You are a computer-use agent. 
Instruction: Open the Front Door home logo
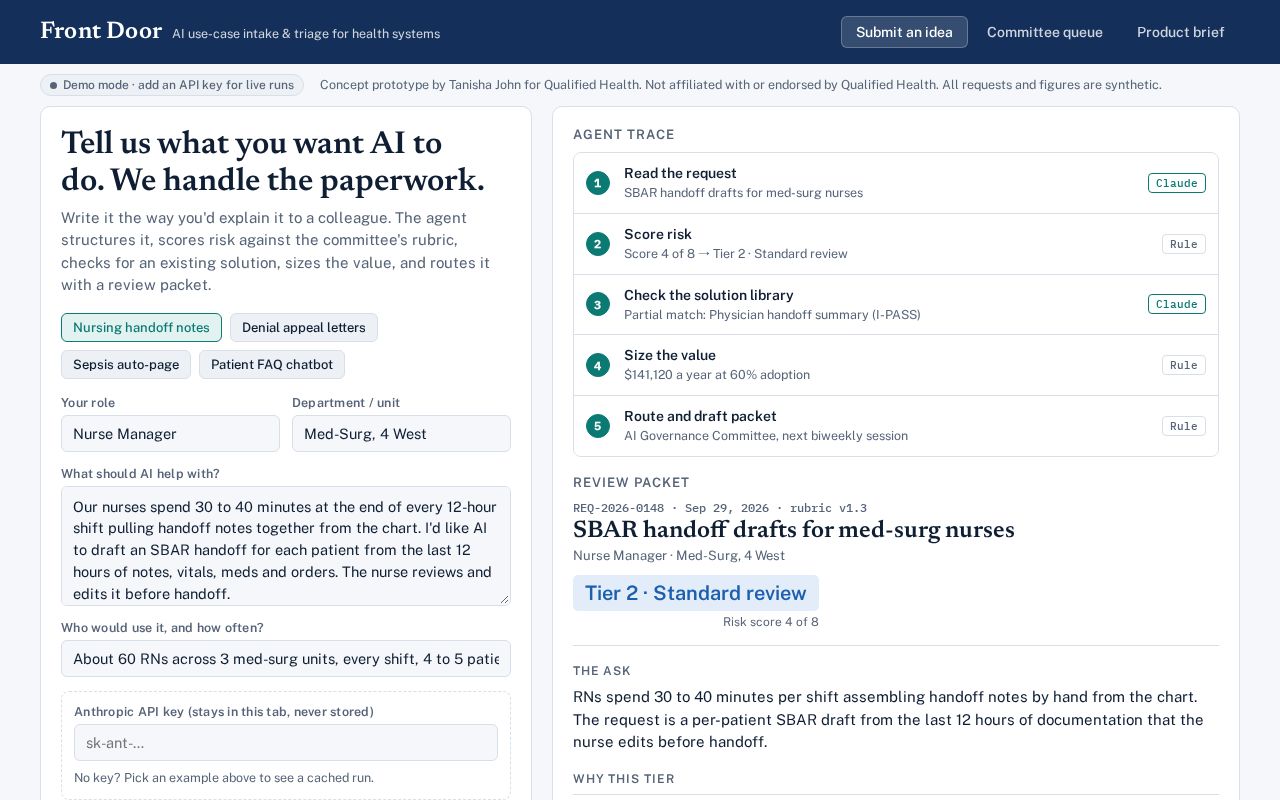click(x=101, y=31)
